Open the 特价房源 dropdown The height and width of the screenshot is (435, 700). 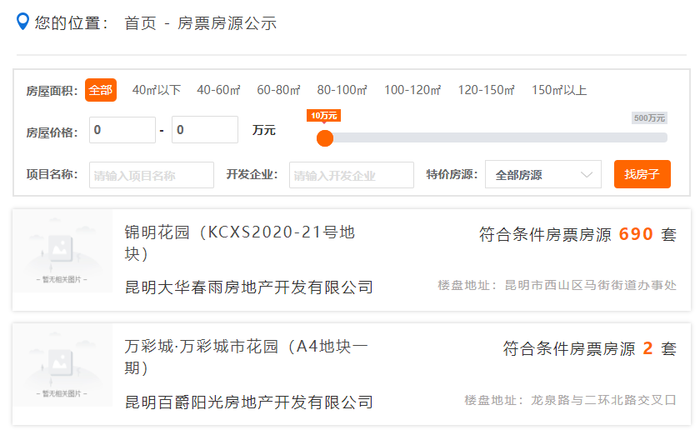click(x=543, y=175)
